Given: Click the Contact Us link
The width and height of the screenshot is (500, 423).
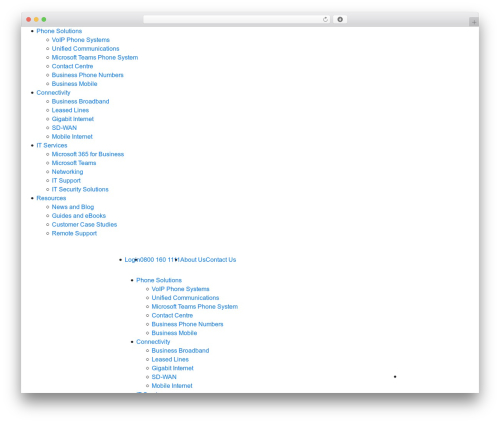Looking at the screenshot, I should tap(221, 260).
